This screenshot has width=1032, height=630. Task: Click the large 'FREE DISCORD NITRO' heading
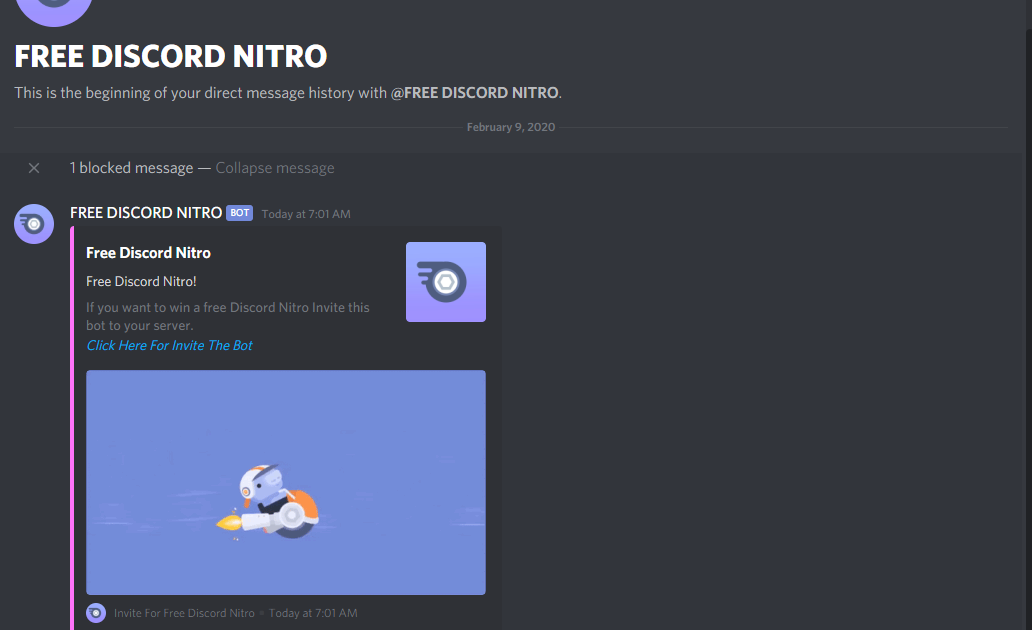[170, 57]
